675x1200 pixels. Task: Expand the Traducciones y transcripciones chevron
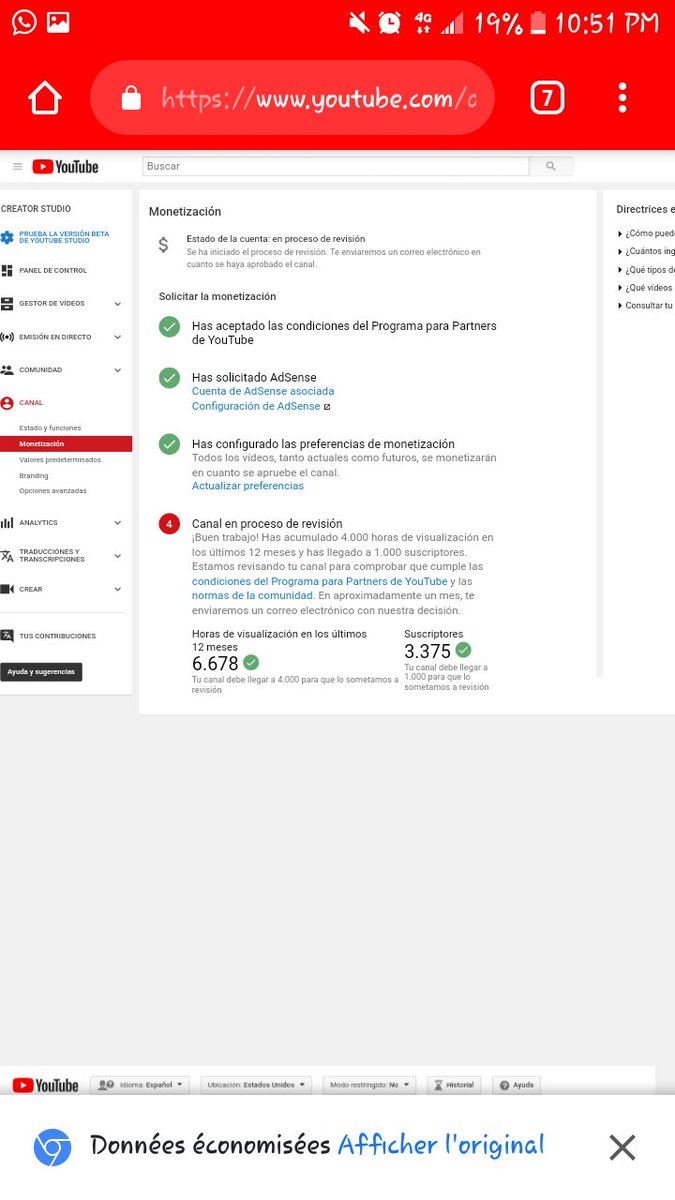(x=118, y=556)
